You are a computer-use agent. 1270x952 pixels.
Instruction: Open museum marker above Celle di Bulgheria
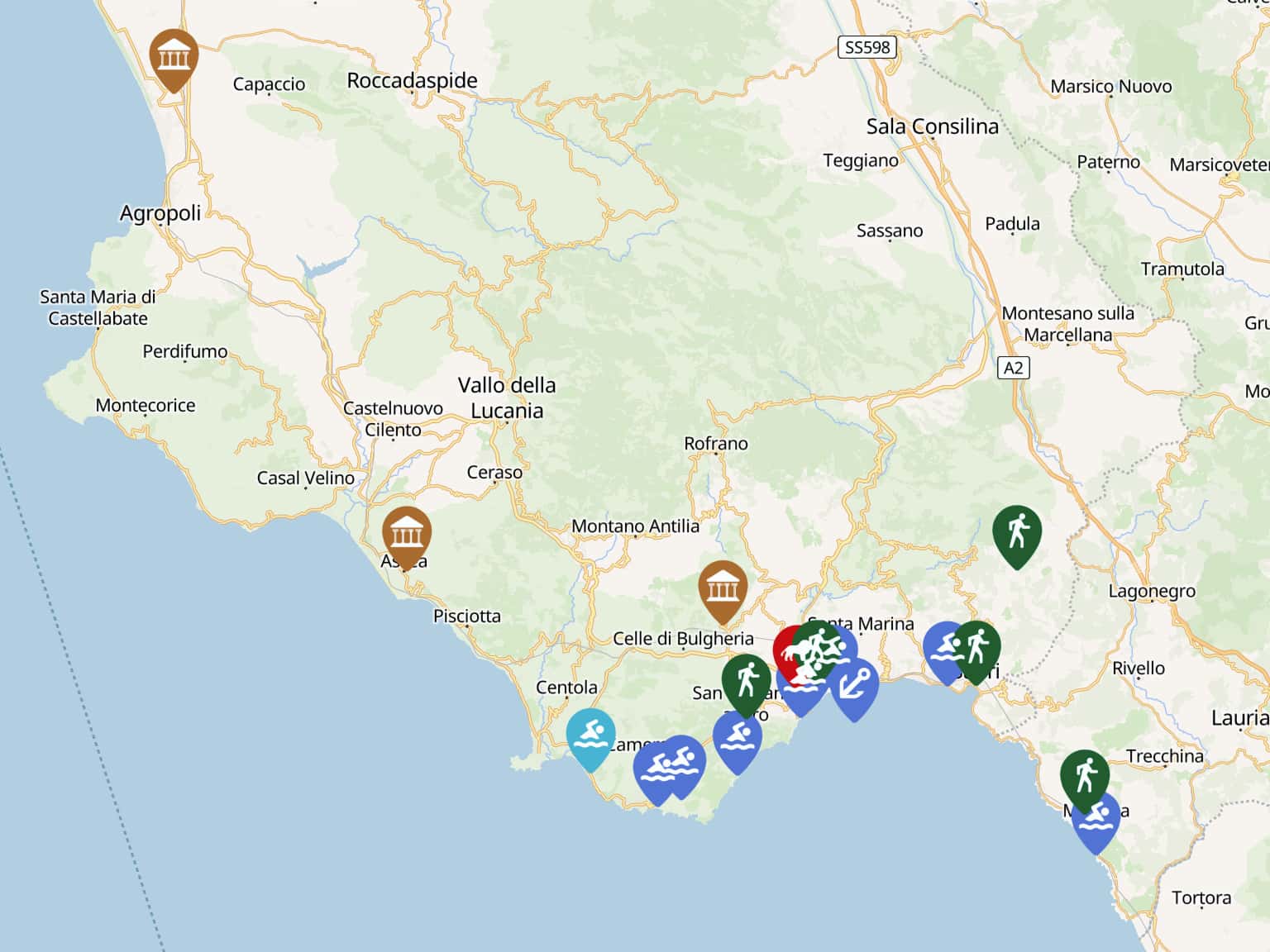[723, 588]
